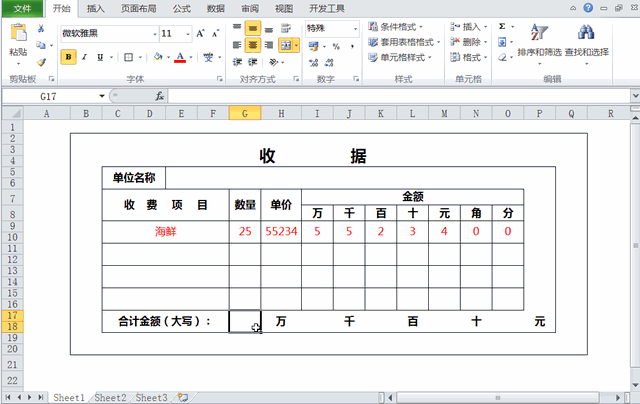The height and width of the screenshot is (404, 640).
Task: Click inside the formula bar input
Action: pos(398,96)
